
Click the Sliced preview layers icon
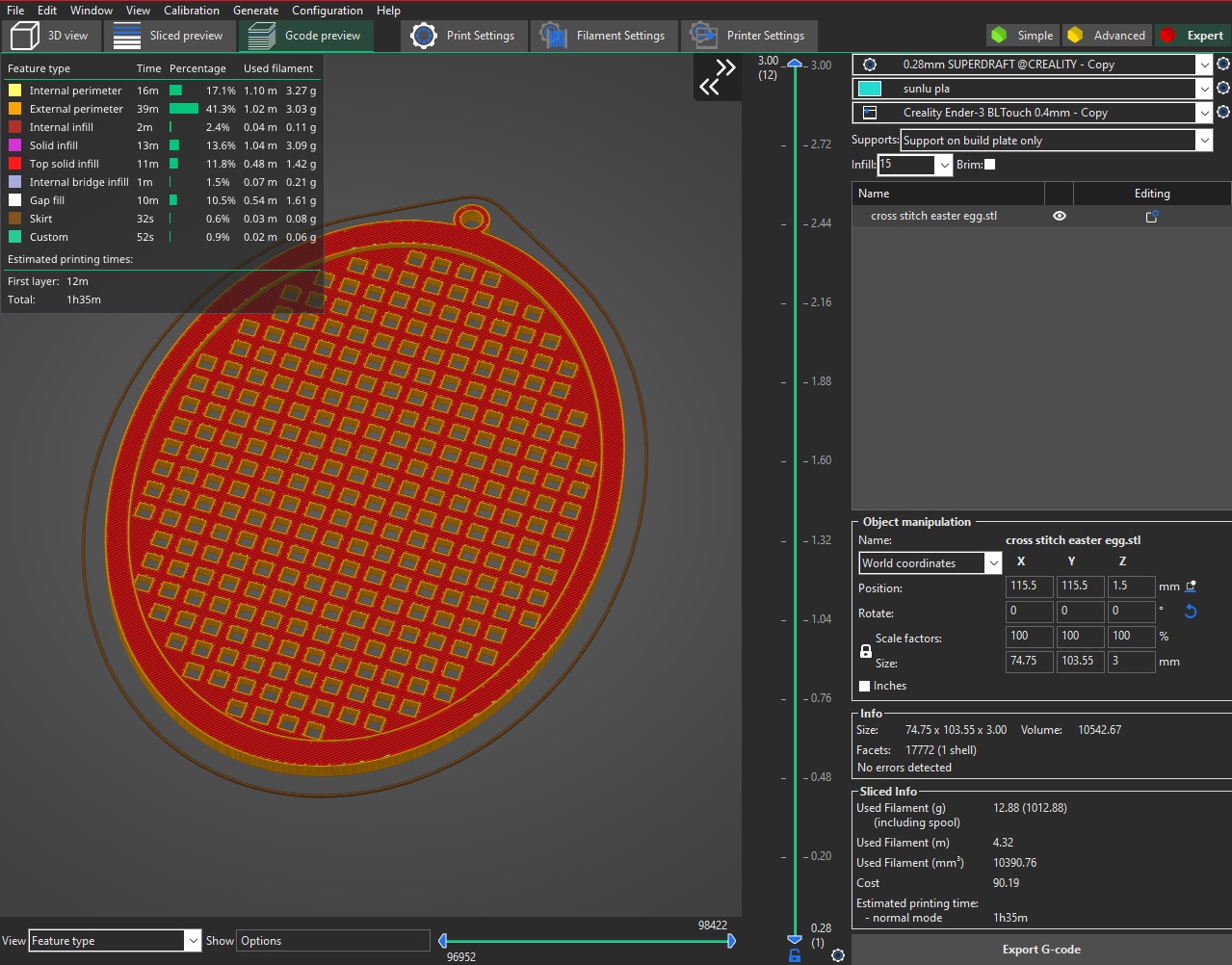coord(127,36)
